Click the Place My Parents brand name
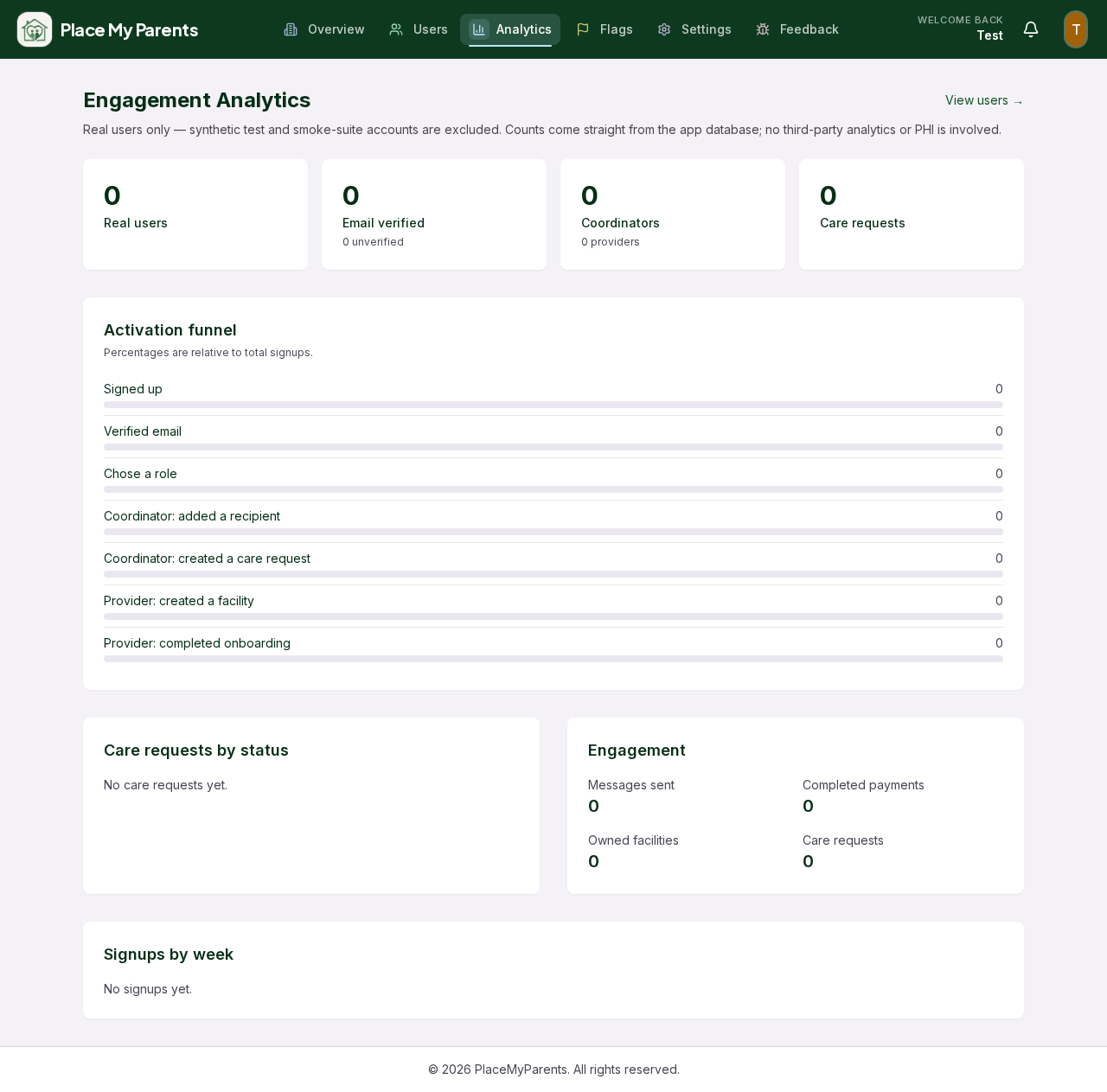This screenshot has width=1107, height=1092. (130, 30)
